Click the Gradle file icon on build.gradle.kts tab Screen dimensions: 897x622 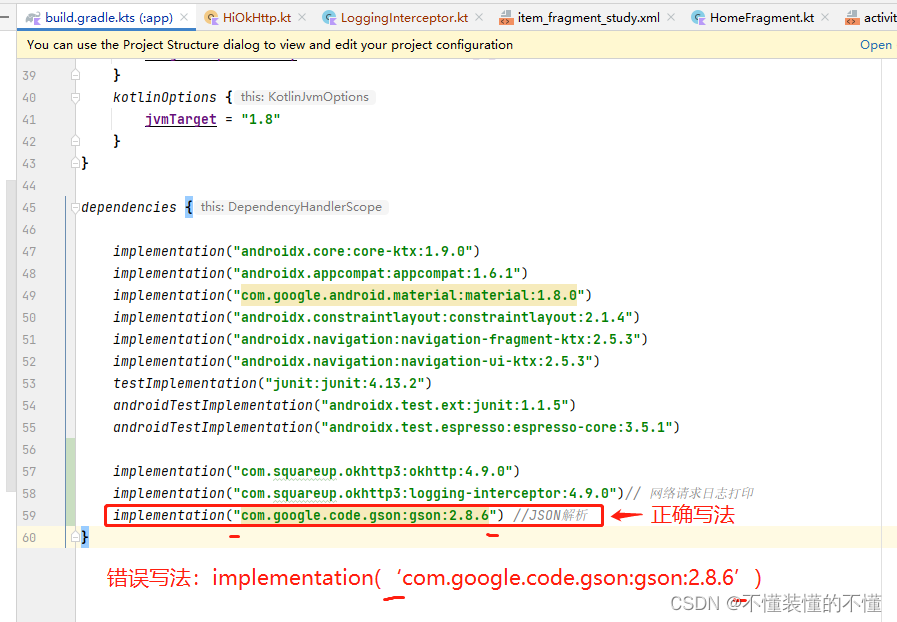[x=33, y=18]
